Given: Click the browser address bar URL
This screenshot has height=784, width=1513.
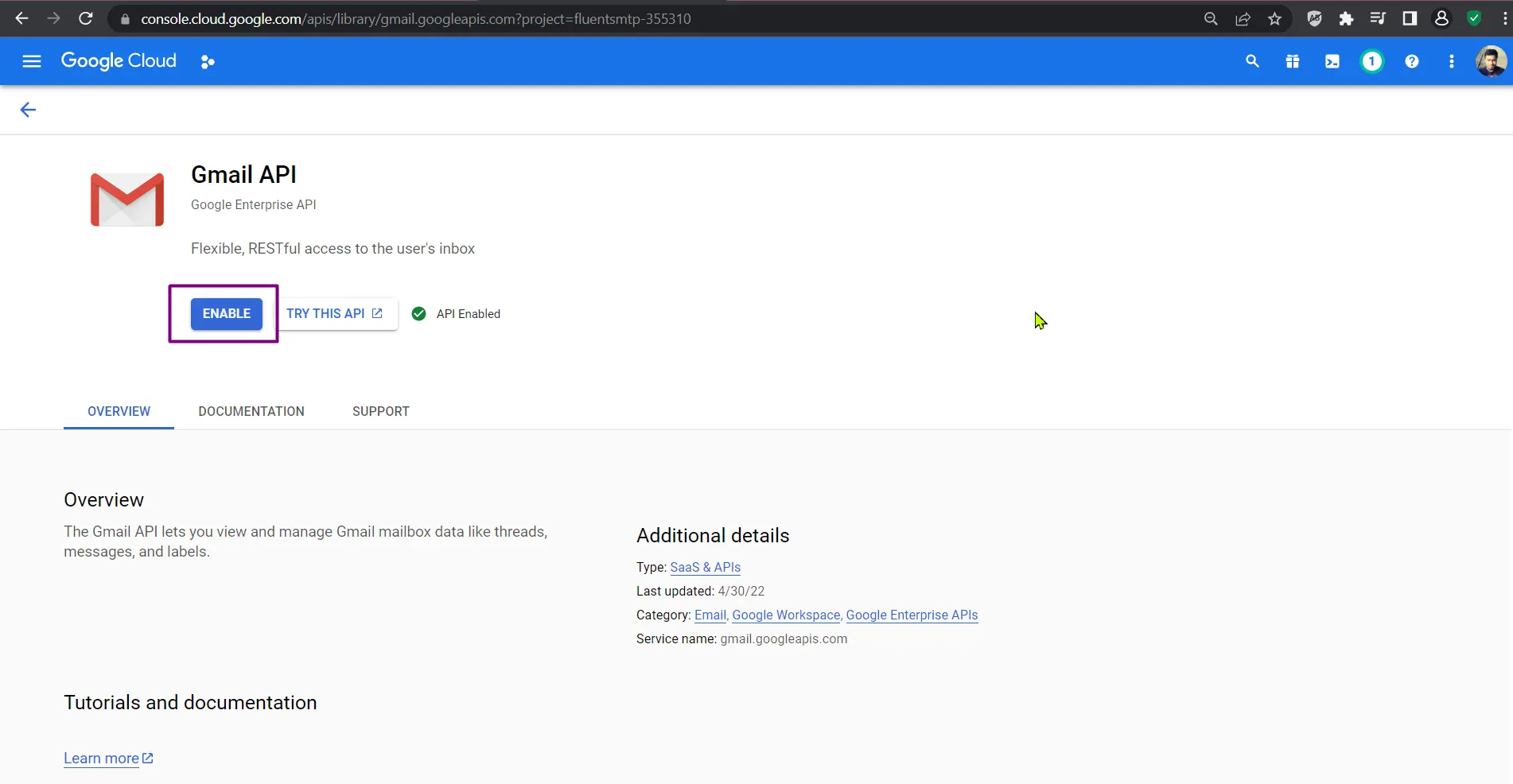Looking at the screenshot, I should click(415, 18).
